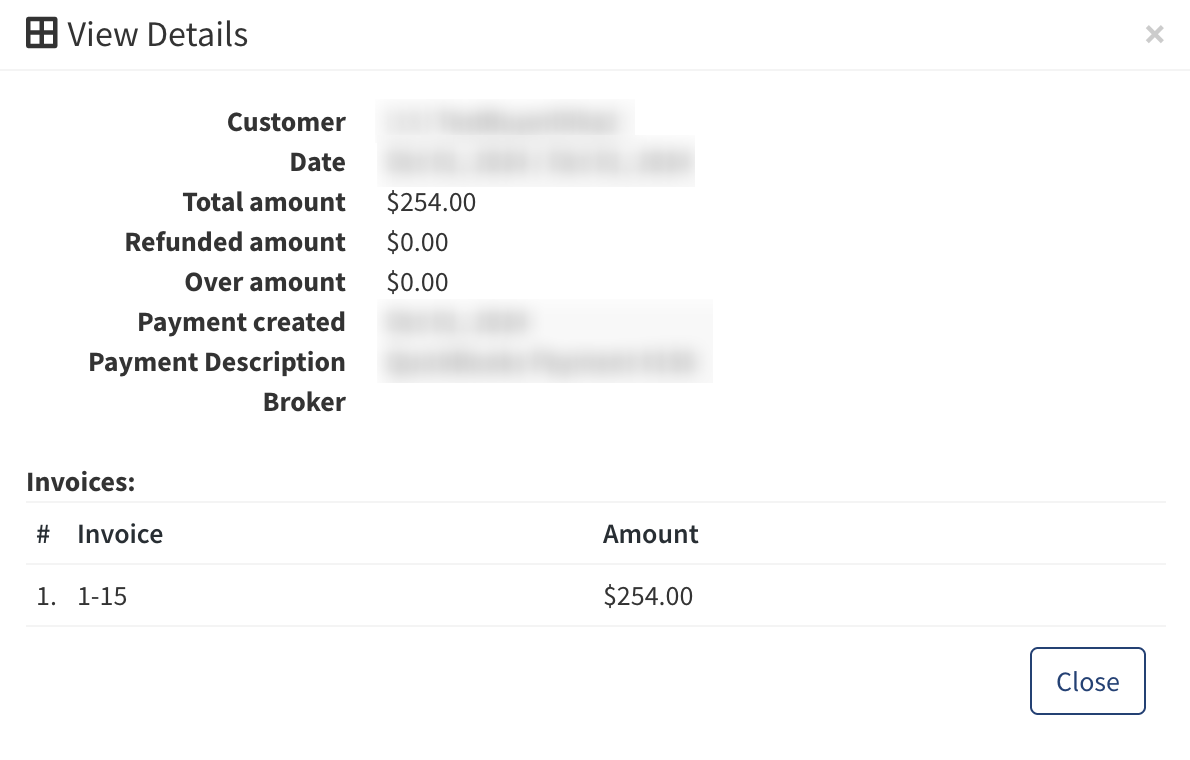Select row number 1. in Invoices table
This screenshot has width=1190, height=760.
coord(46,596)
